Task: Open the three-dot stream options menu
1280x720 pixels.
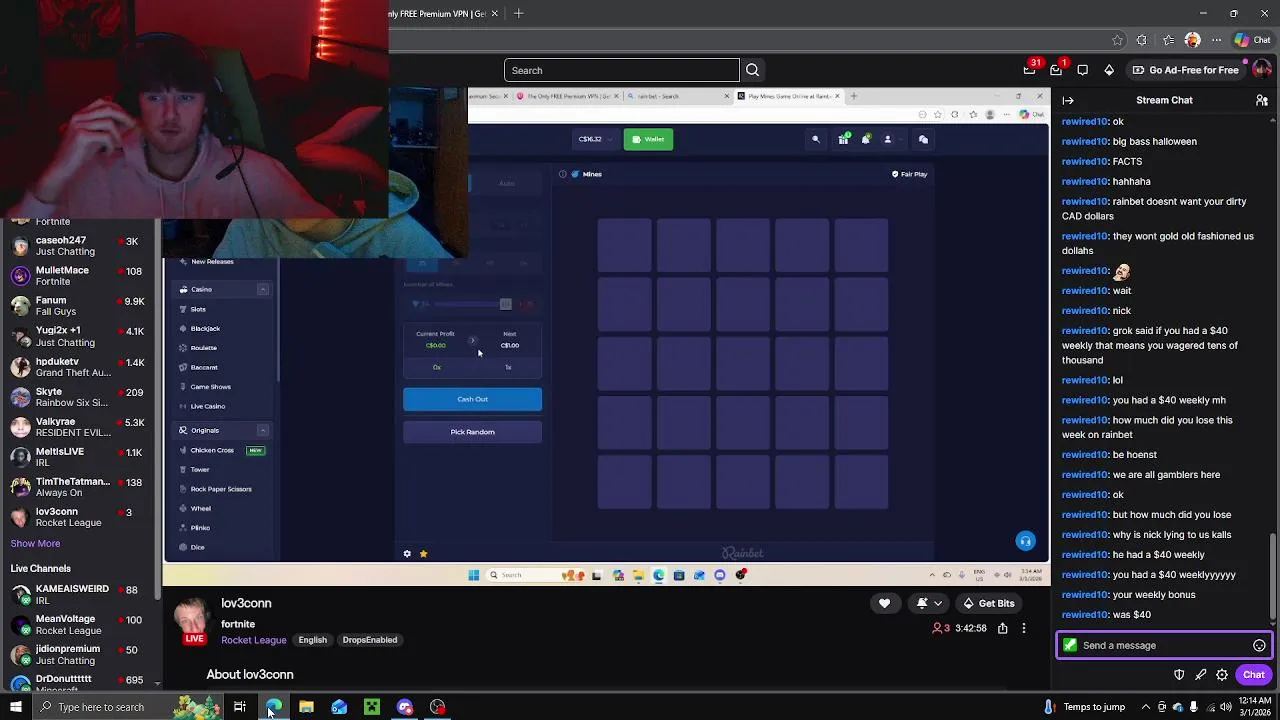Action: click(x=1024, y=628)
